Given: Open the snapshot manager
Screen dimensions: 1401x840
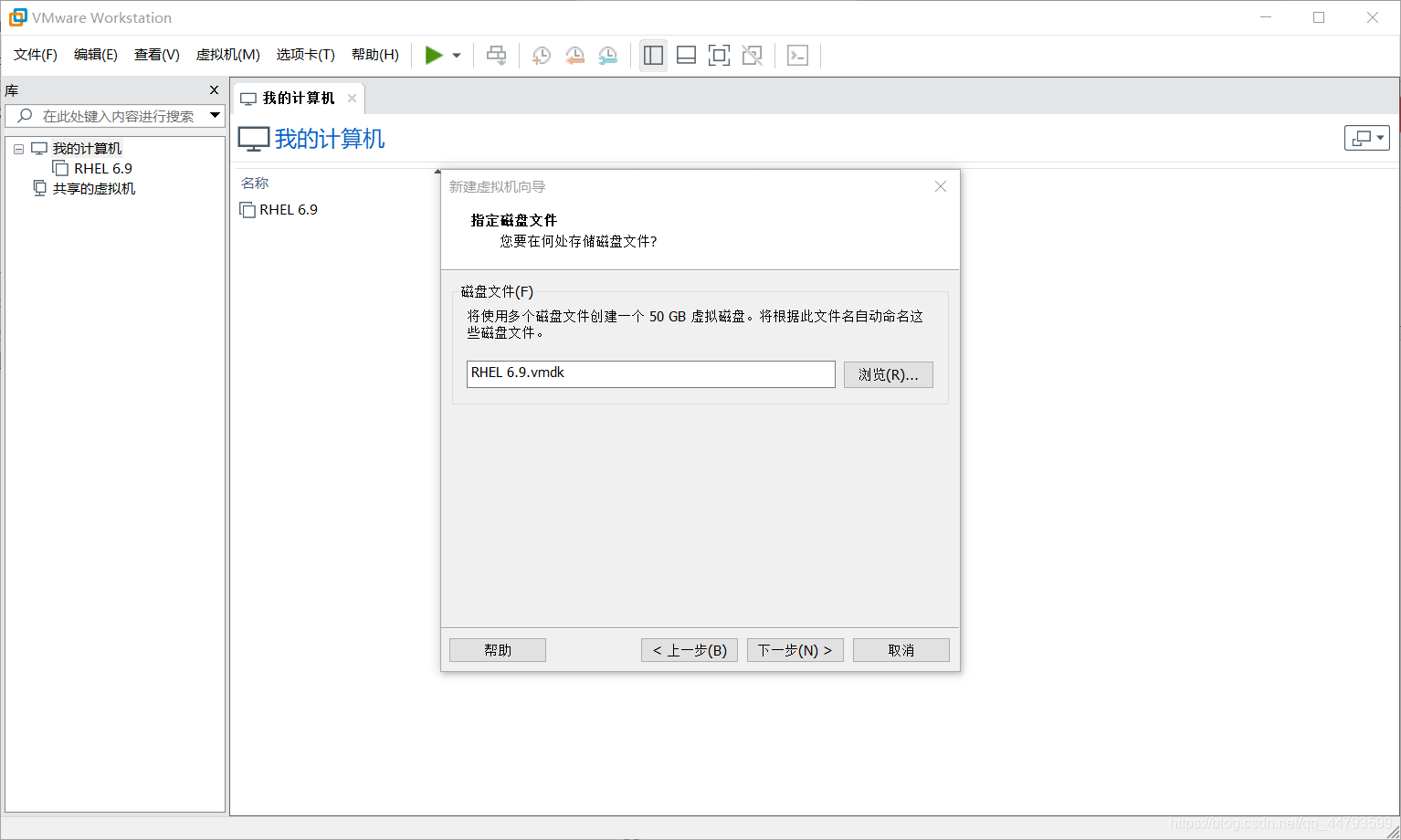Looking at the screenshot, I should (x=607, y=55).
